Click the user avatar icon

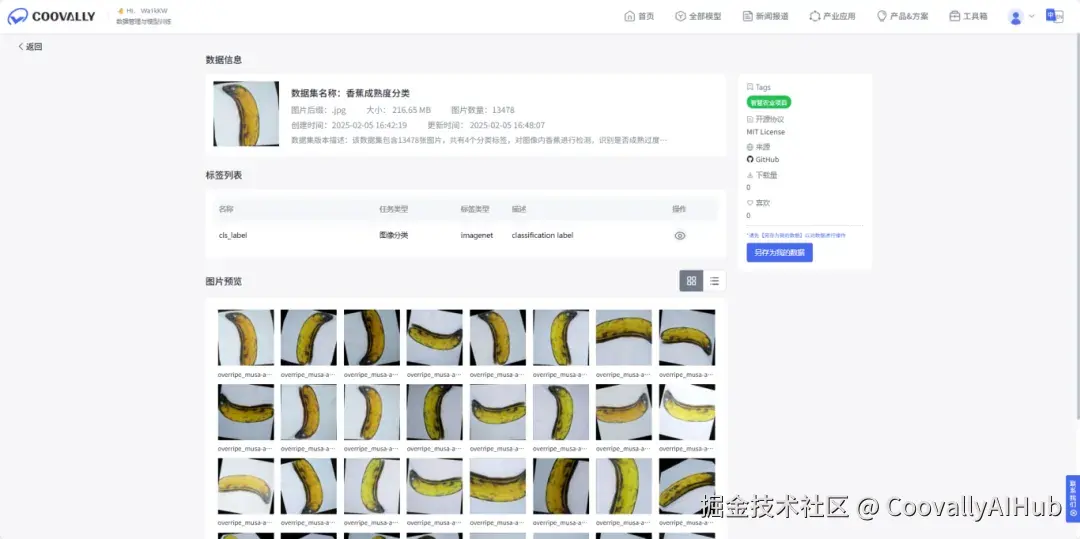[1015, 17]
